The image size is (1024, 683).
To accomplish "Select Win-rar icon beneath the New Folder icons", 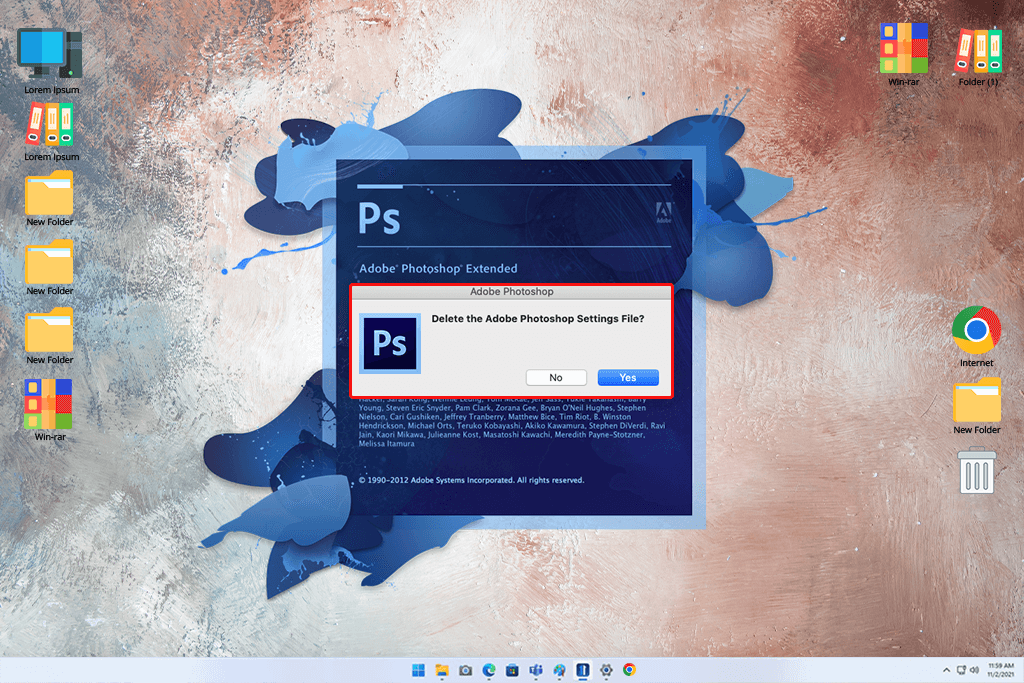I will click(50, 409).
